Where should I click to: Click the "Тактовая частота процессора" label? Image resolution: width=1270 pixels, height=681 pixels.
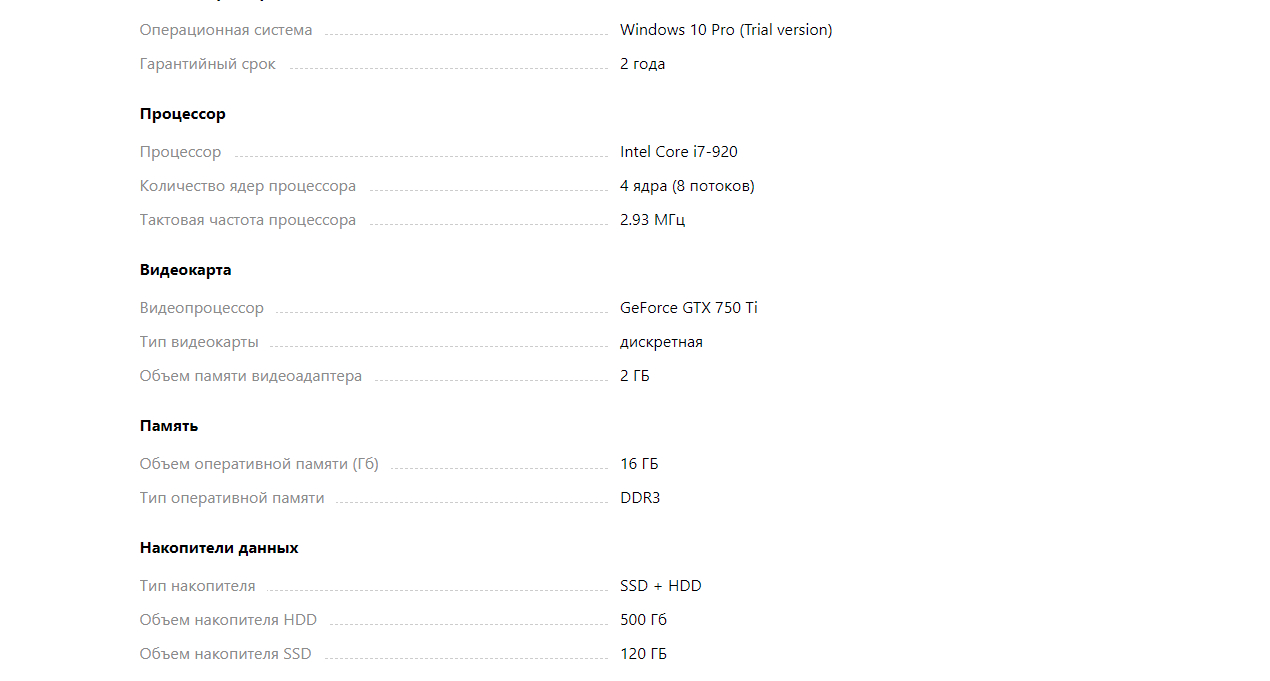(248, 220)
